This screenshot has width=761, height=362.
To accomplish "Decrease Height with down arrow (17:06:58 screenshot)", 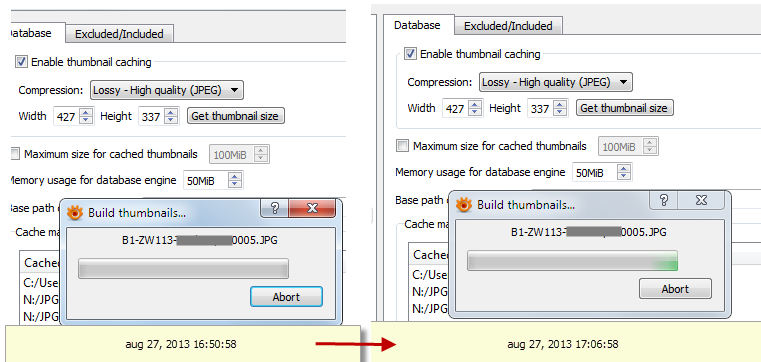I will (560, 112).
